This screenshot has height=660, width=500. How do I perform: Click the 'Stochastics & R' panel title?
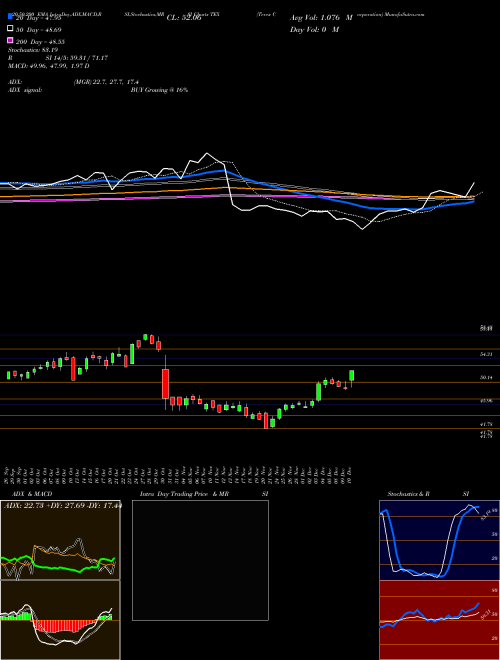[408, 494]
